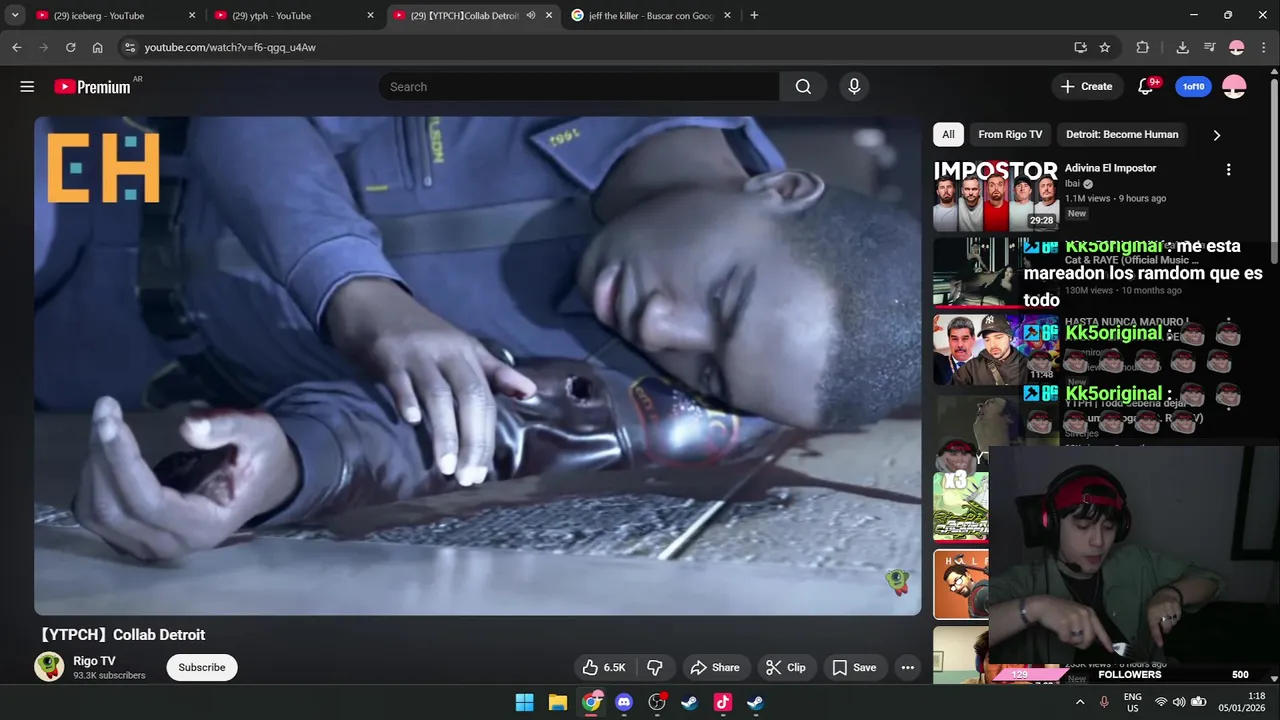Open options for Adivina El Impostor video

[1228, 170]
